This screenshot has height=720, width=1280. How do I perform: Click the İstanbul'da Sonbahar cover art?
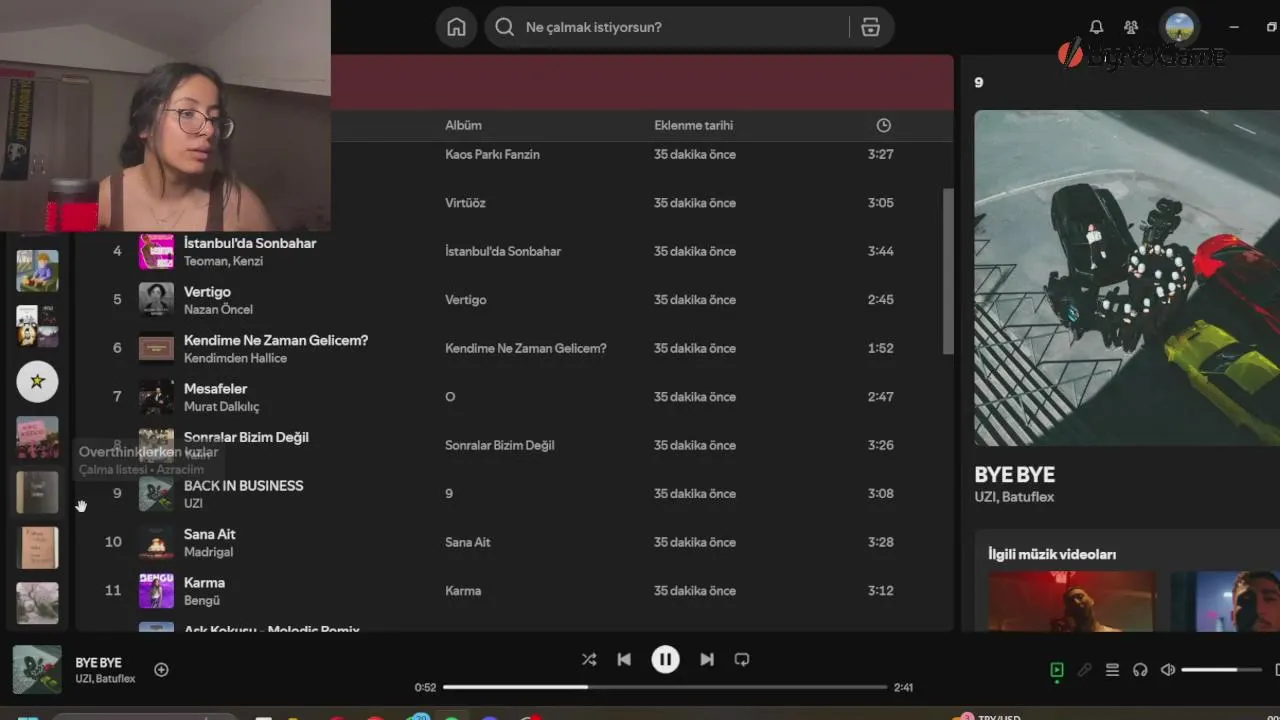[x=156, y=251]
